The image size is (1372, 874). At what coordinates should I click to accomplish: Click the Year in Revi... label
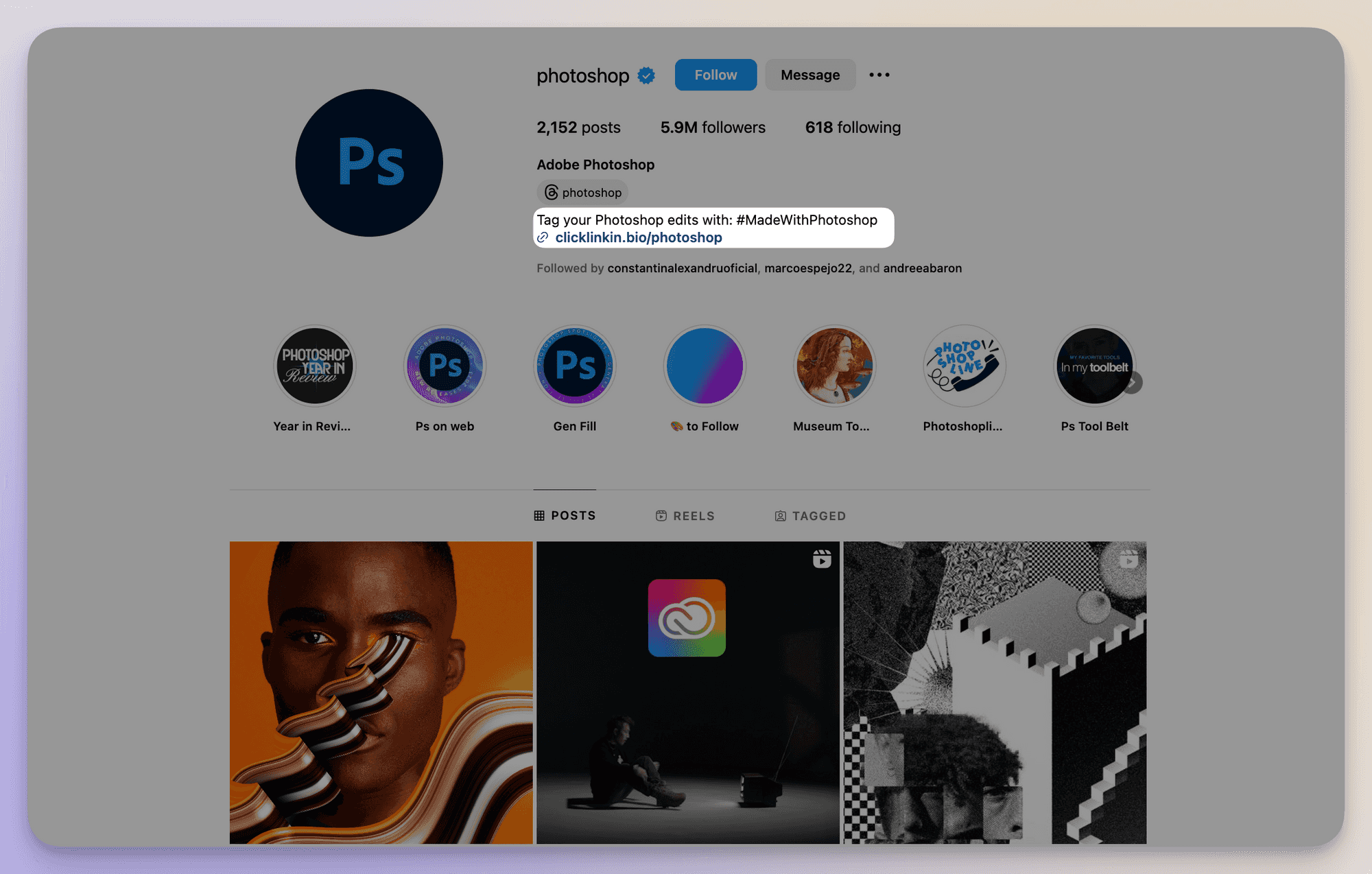point(311,426)
